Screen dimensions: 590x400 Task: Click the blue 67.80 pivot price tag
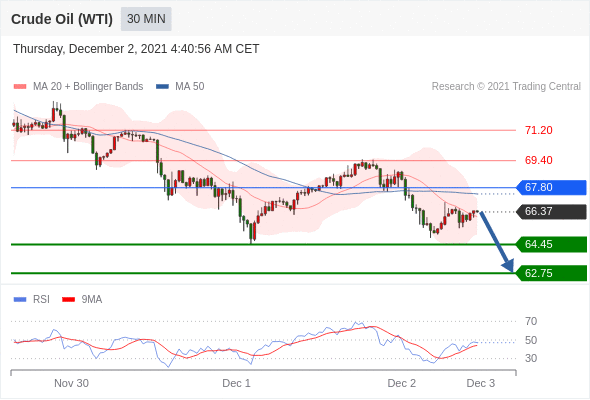(x=550, y=187)
